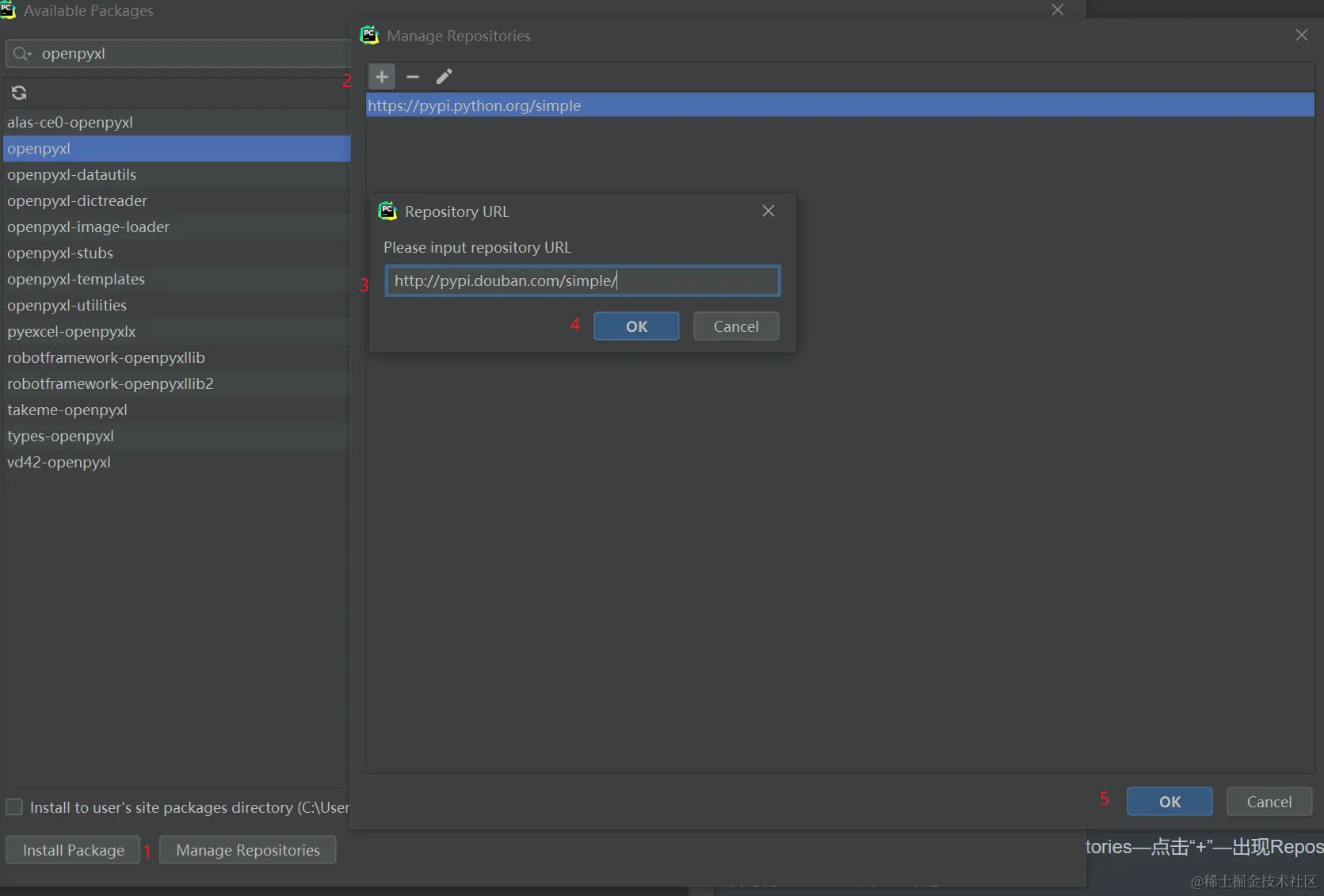The image size is (1324, 896).
Task: Select robotframework-openpyxllib2 package
Action: click(x=177, y=383)
